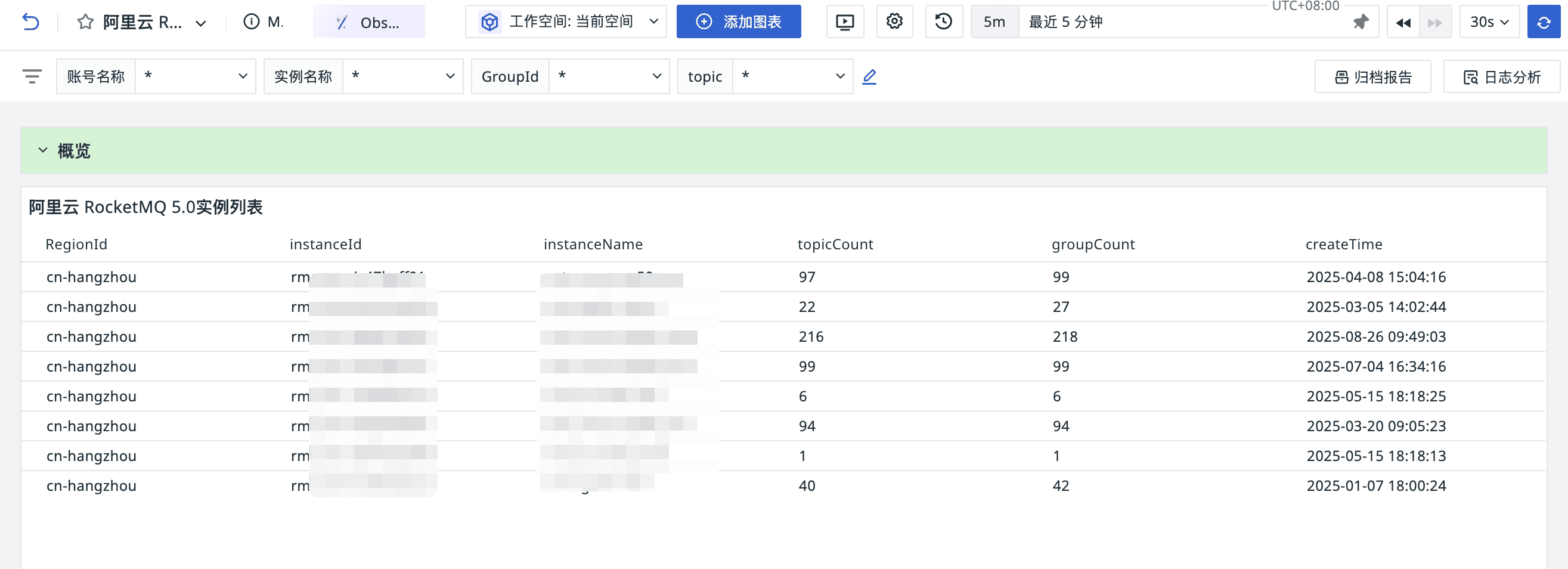This screenshot has height=569, width=1568.
Task: Click the blue refresh icon button
Action: 1543,23
